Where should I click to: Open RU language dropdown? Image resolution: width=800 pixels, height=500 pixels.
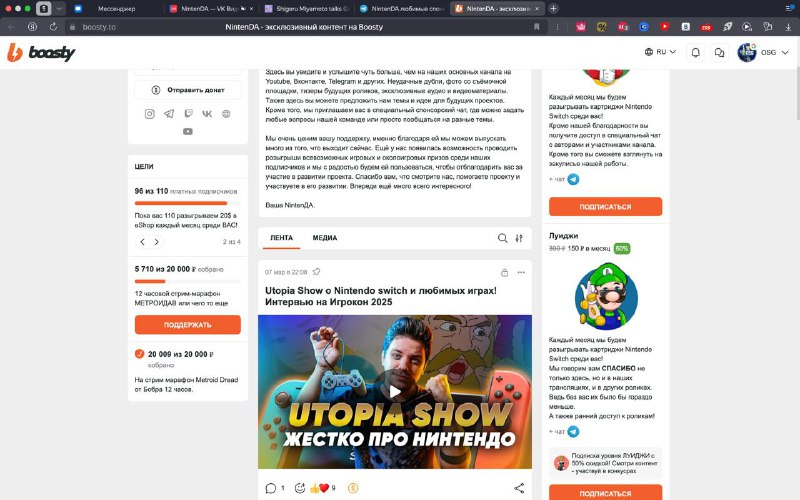(x=660, y=52)
